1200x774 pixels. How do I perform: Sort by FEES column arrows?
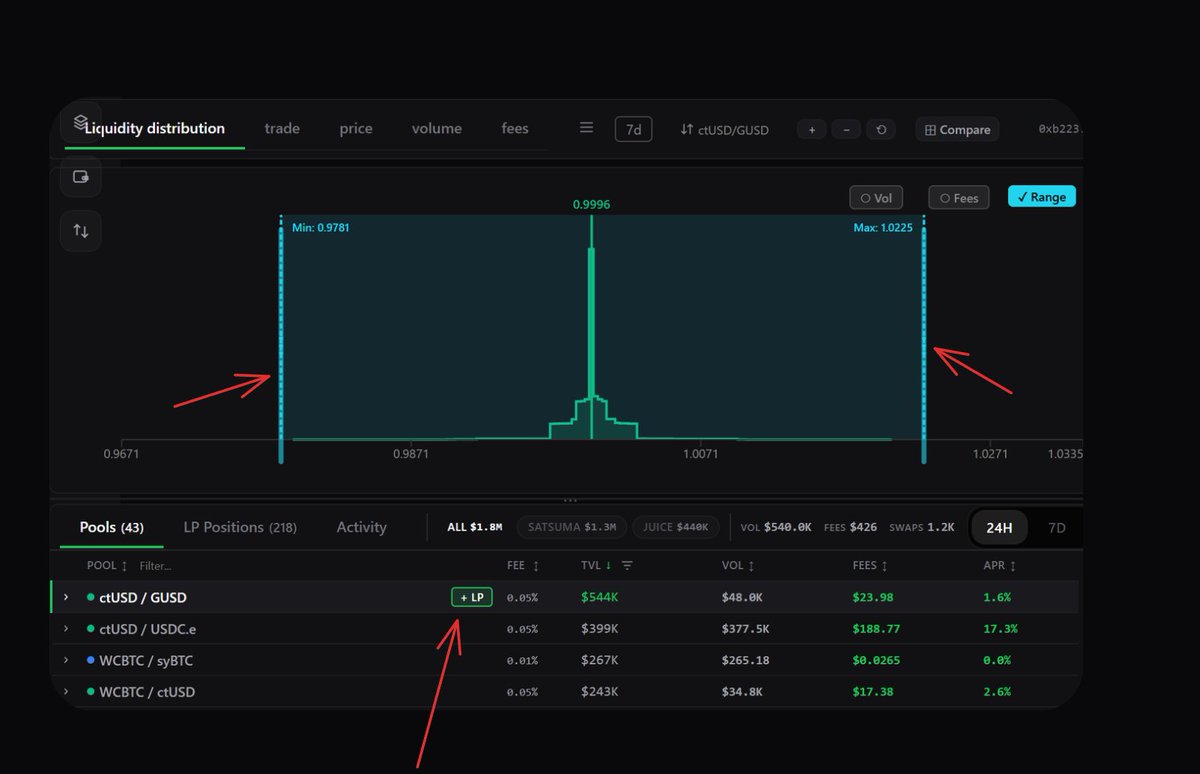(x=885, y=566)
